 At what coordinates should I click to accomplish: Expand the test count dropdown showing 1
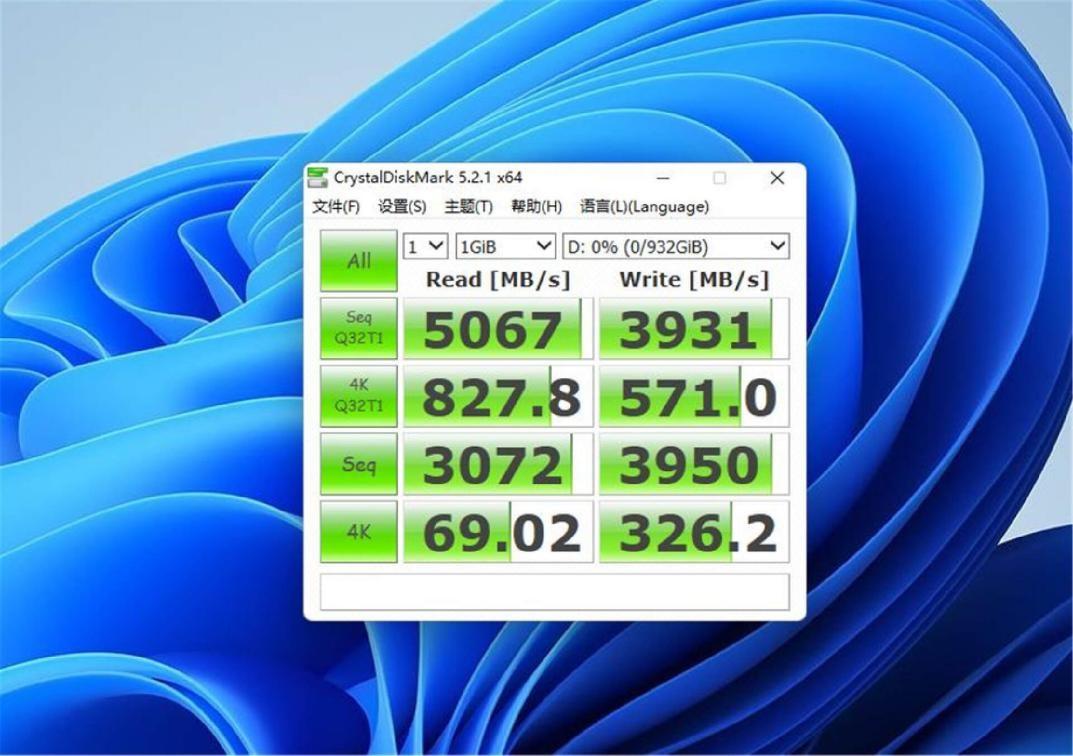426,246
